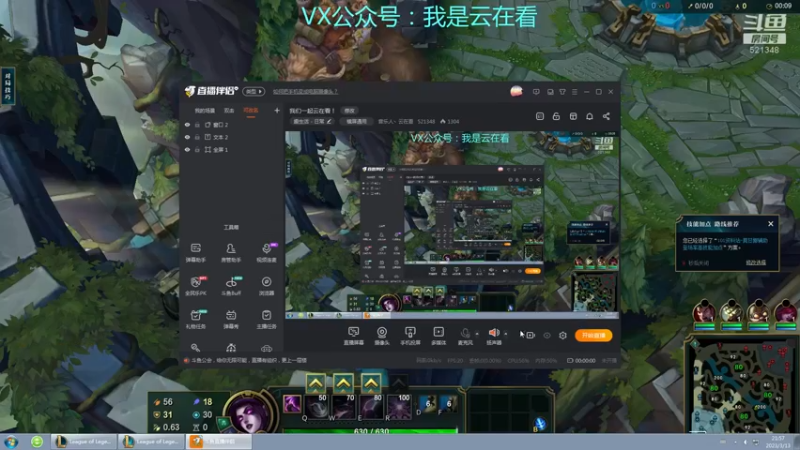Viewport: 800px width, 450px height.
Task: Open the 全民乐PK tool
Action: tap(195, 286)
